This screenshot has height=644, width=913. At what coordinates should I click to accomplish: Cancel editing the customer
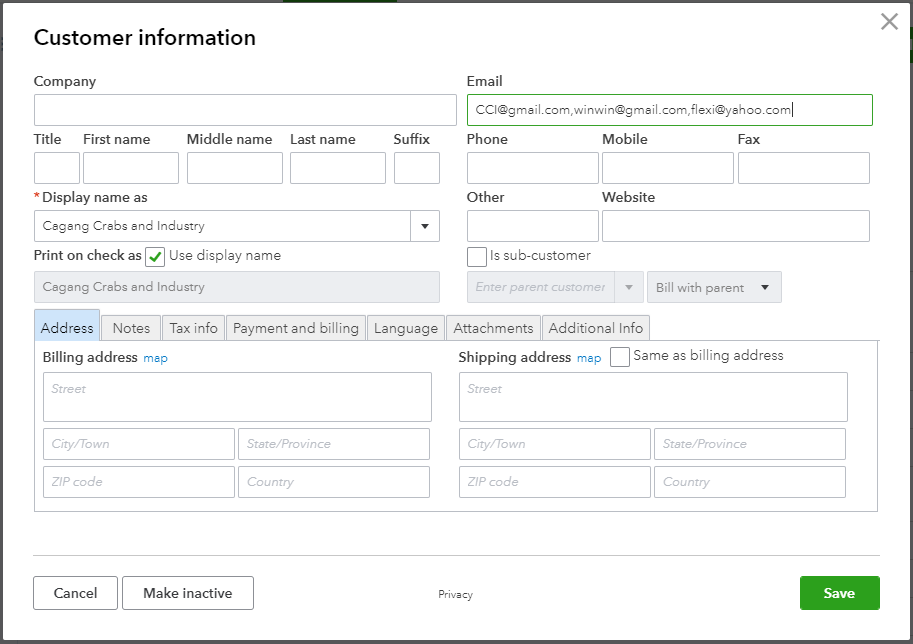75,593
